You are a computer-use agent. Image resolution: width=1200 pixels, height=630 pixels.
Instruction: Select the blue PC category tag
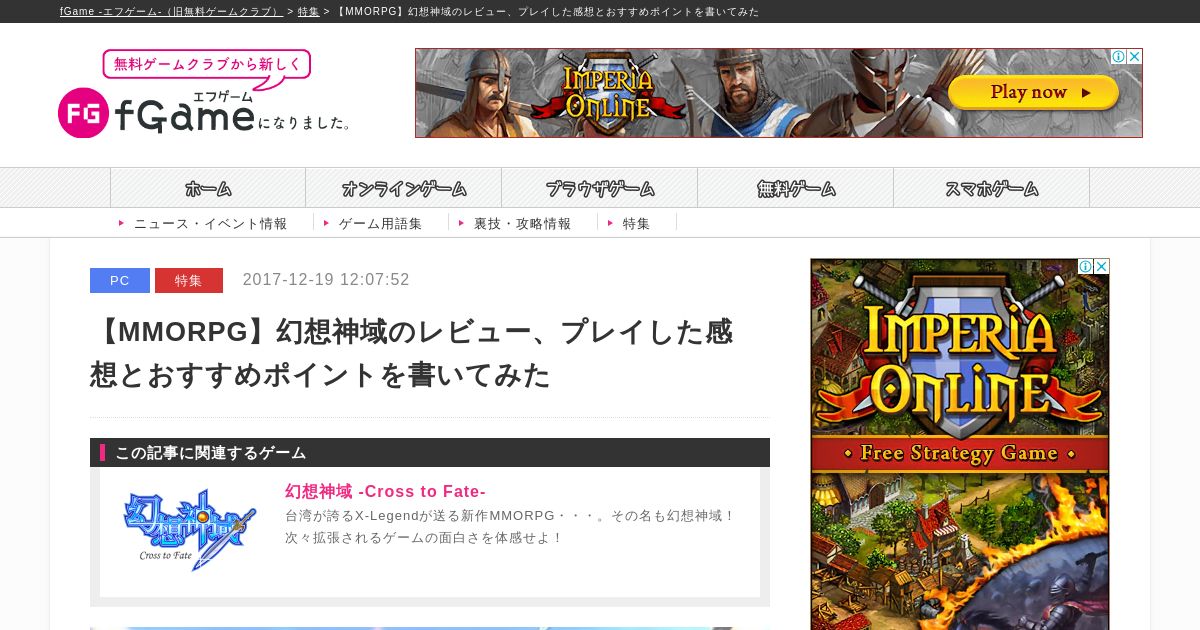pos(120,280)
